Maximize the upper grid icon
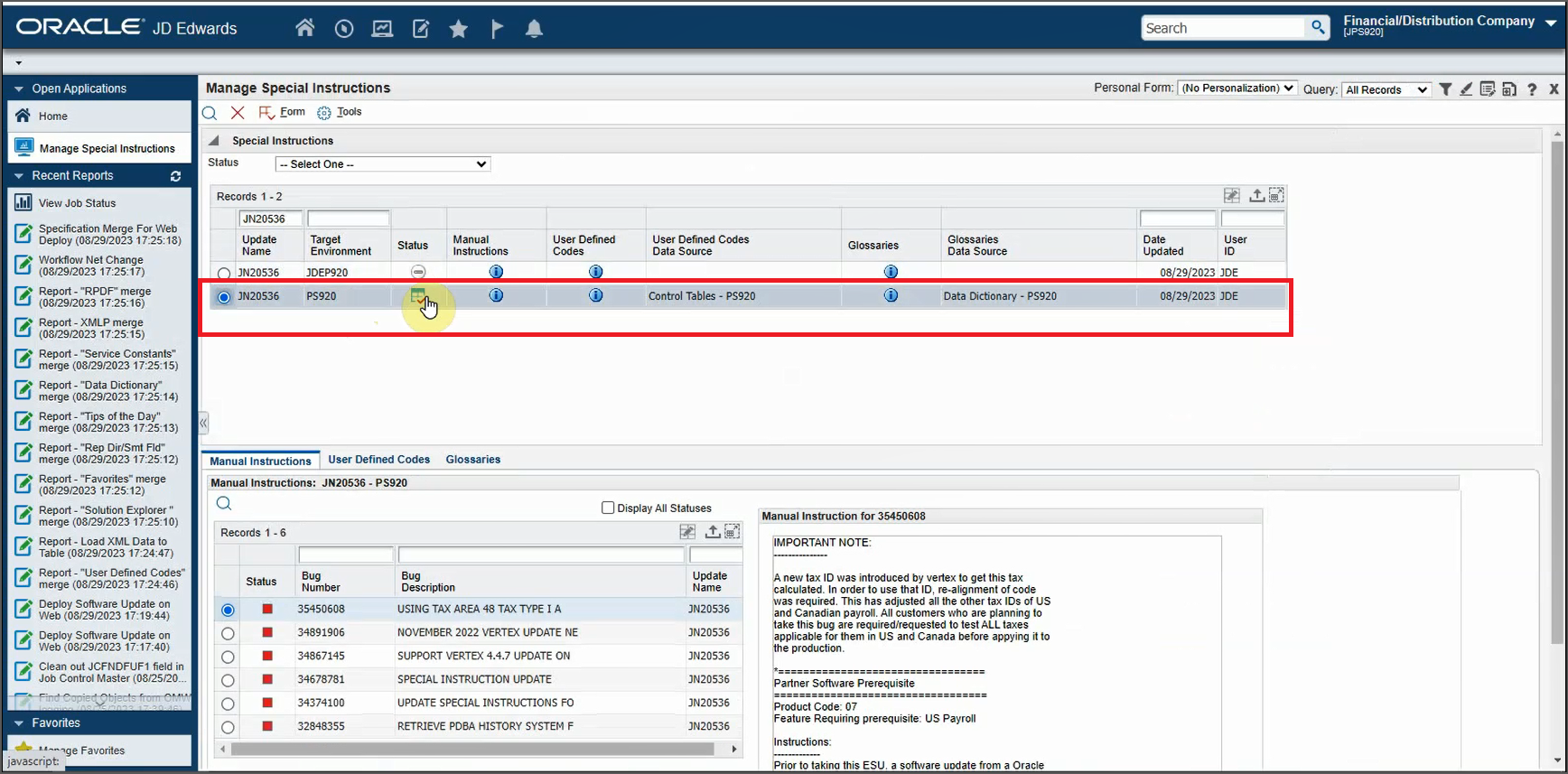Image resolution: width=1568 pixels, height=774 pixels. tap(1276, 195)
